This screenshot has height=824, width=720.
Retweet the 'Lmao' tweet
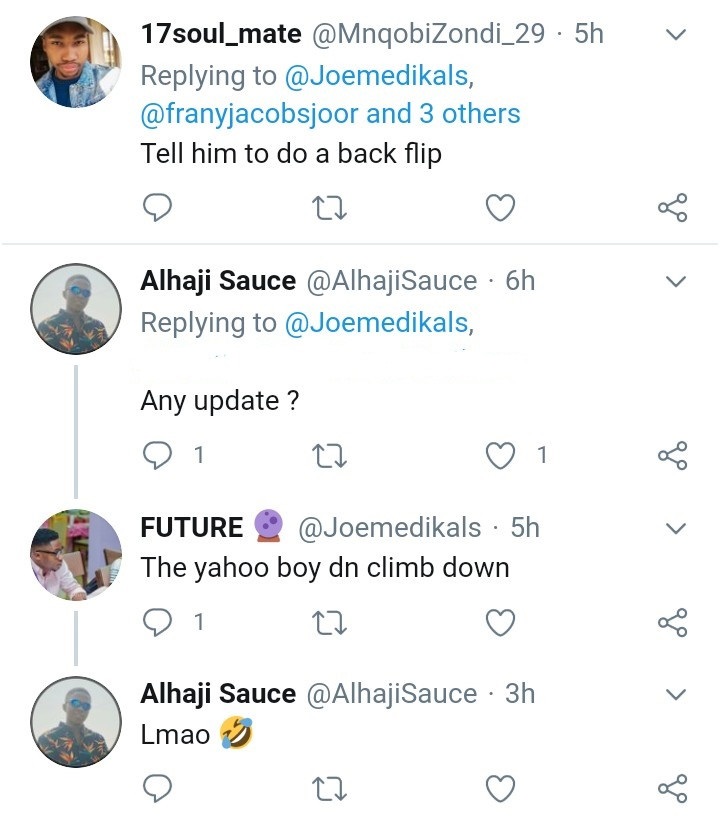[329, 788]
